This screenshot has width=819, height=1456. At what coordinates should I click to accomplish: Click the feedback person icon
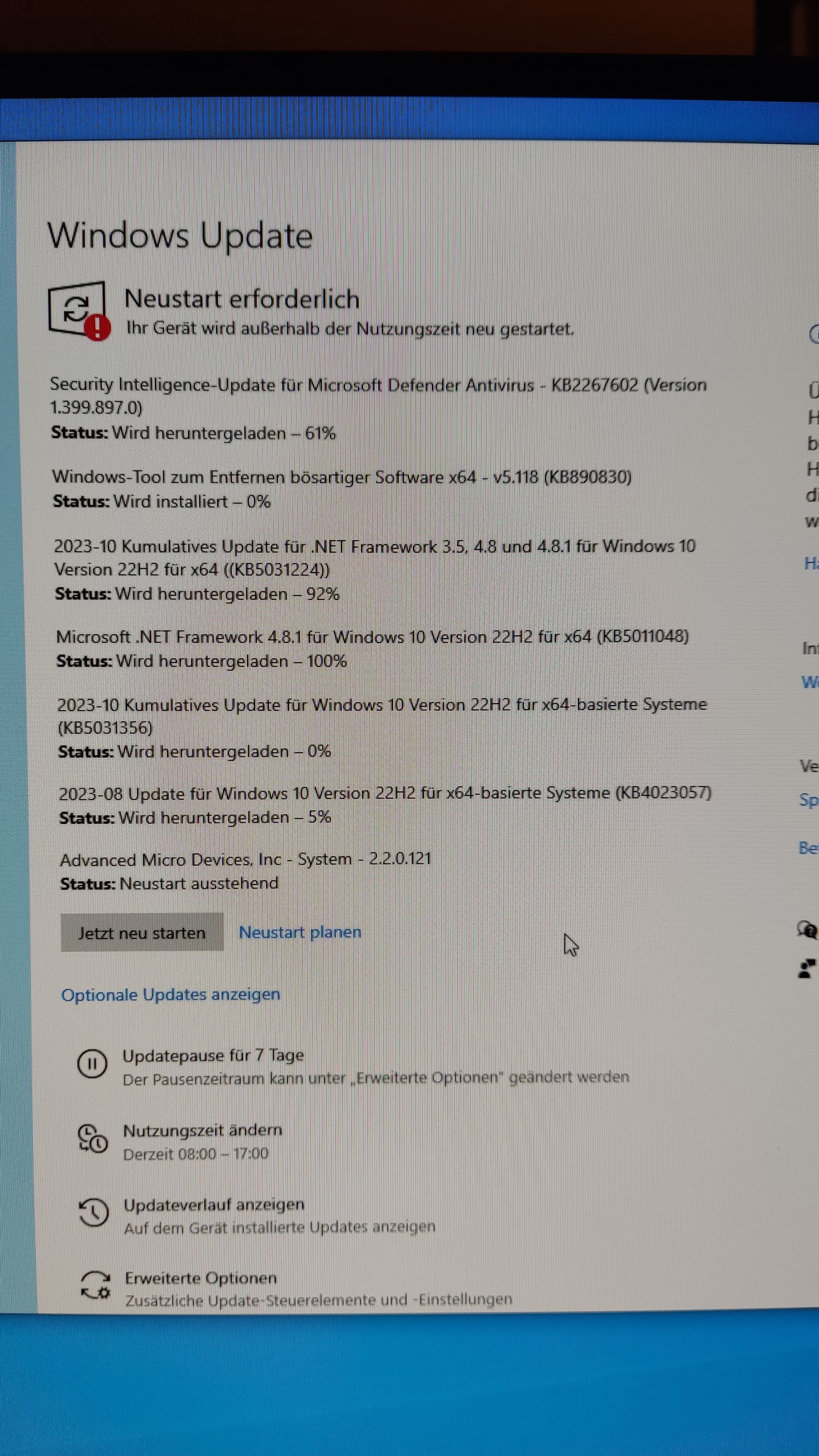[x=807, y=969]
